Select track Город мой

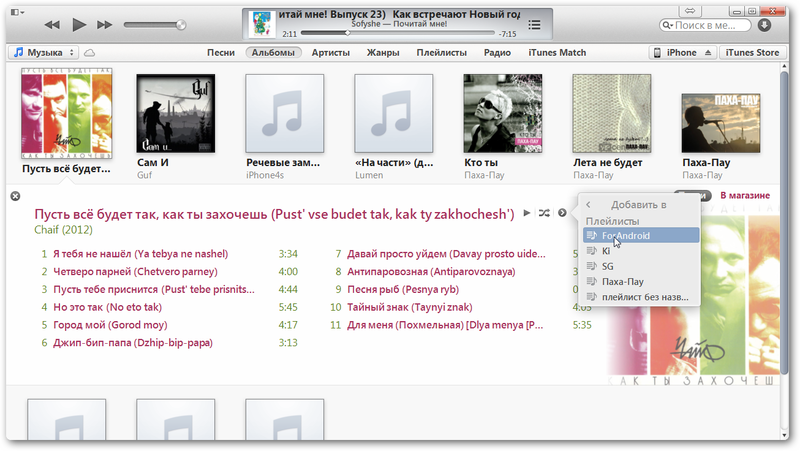[110, 325]
